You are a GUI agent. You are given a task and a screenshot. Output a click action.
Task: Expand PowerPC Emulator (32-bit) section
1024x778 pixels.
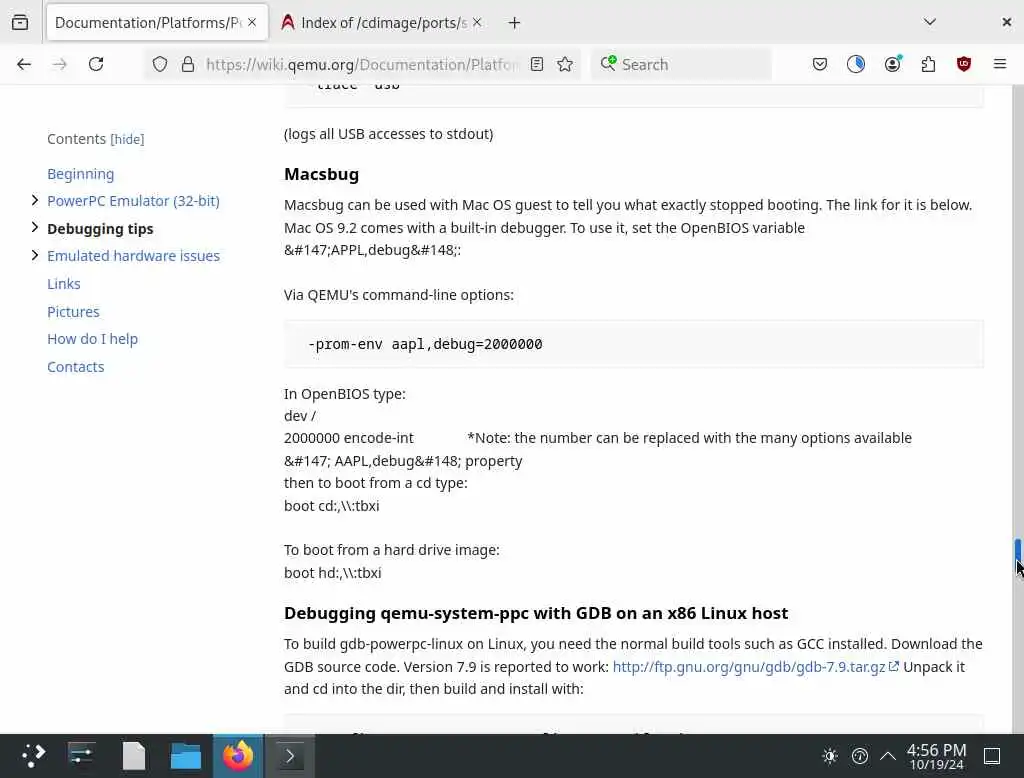(35, 200)
